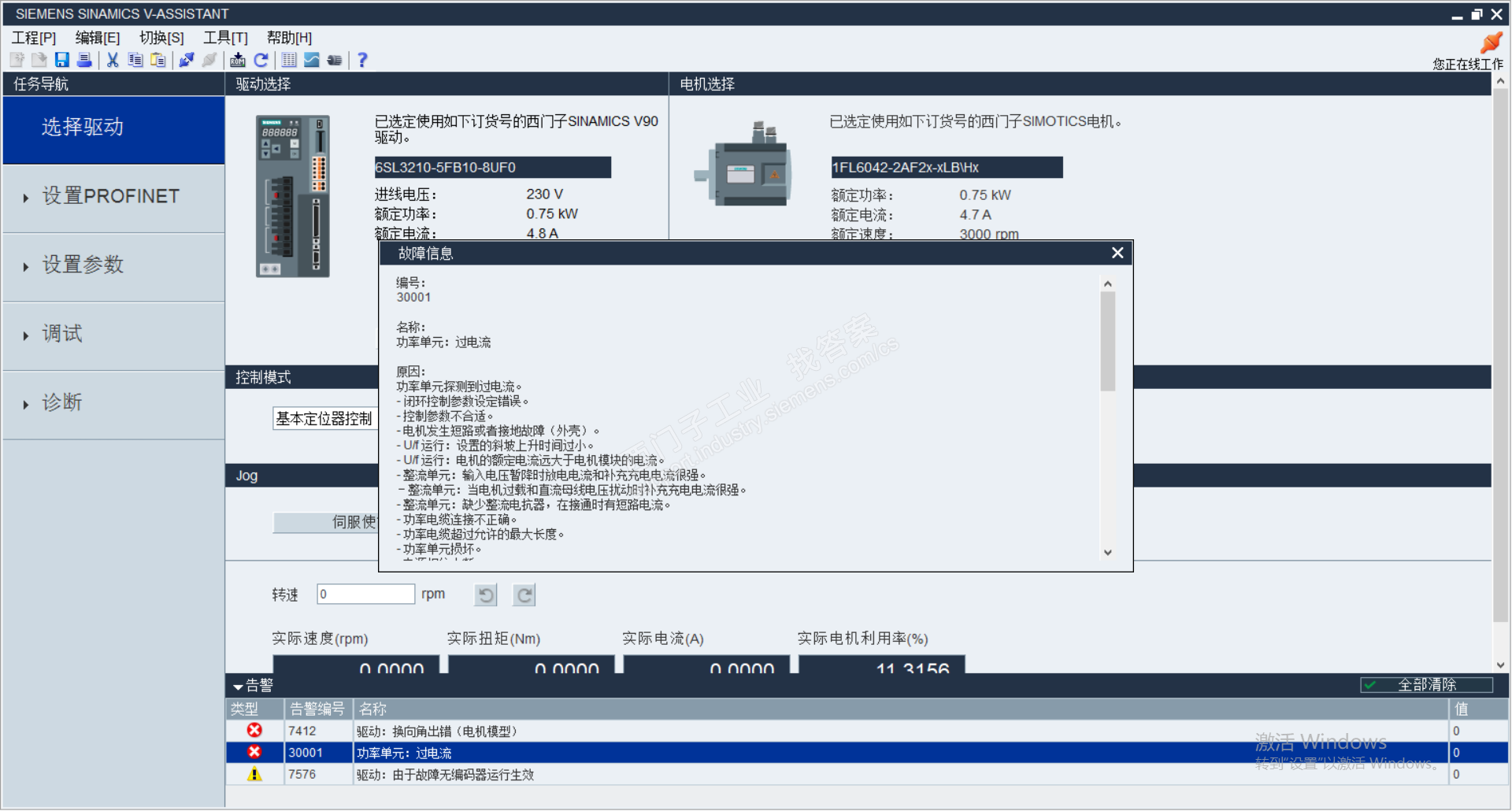
Task: Click alarm number 7576 cell
Action: 318,775
